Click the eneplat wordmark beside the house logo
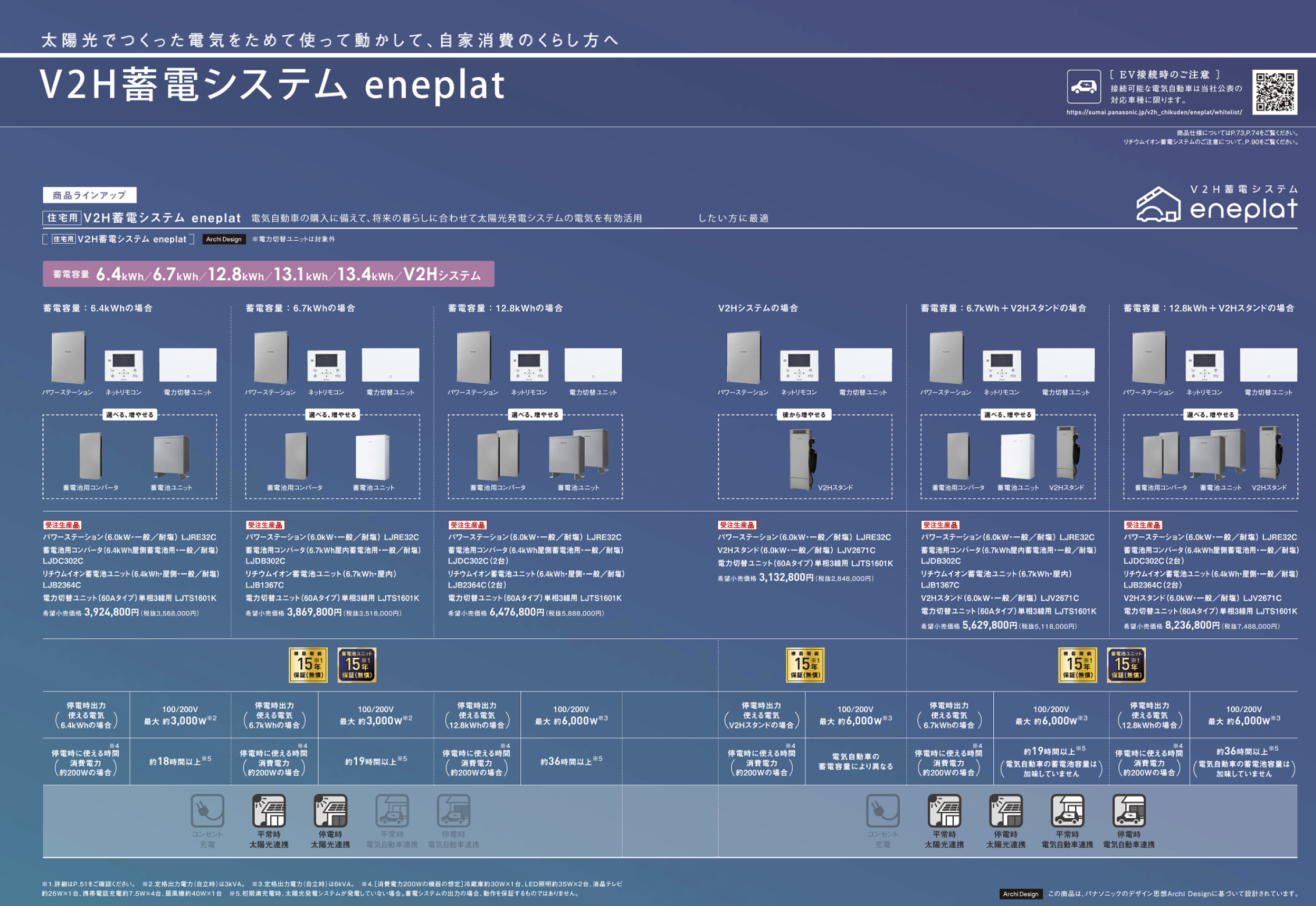 (1244, 209)
